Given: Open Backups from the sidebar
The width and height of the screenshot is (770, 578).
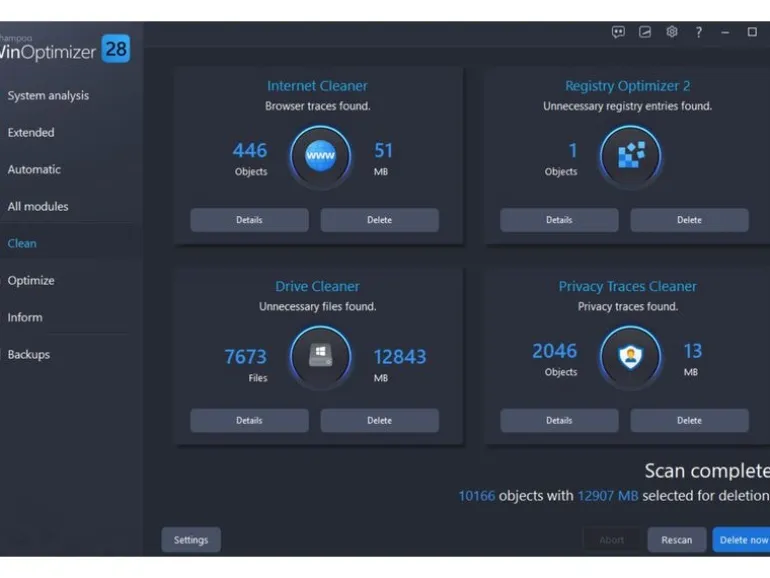Looking at the screenshot, I should coord(28,354).
